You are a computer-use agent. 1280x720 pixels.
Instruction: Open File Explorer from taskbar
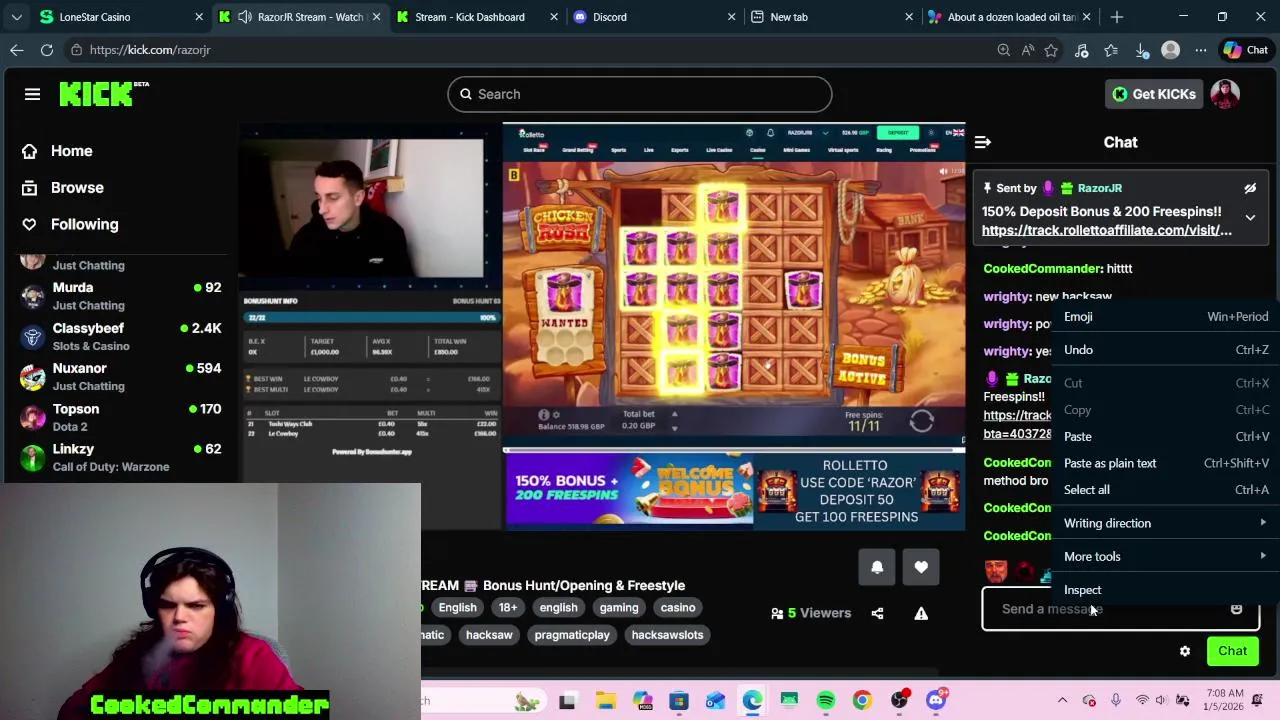[x=605, y=700]
